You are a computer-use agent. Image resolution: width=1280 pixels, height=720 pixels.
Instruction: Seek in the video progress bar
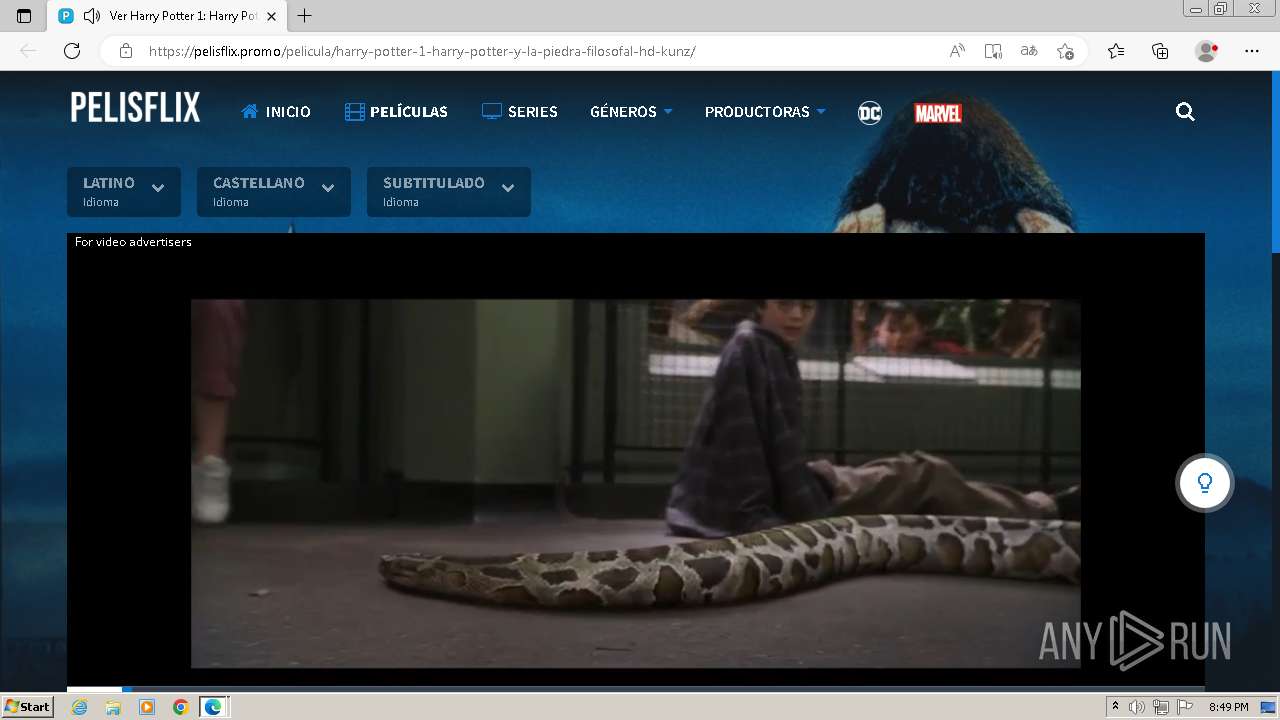click(x=635, y=689)
